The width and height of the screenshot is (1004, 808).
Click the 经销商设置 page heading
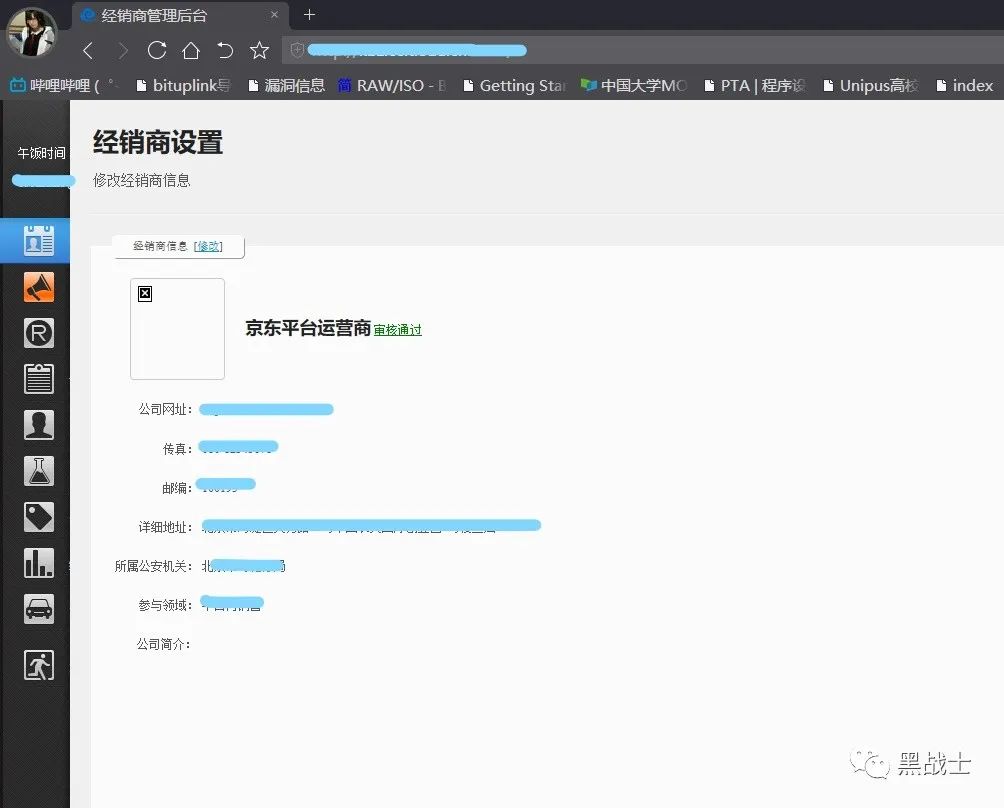pyautogui.click(x=158, y=142)
